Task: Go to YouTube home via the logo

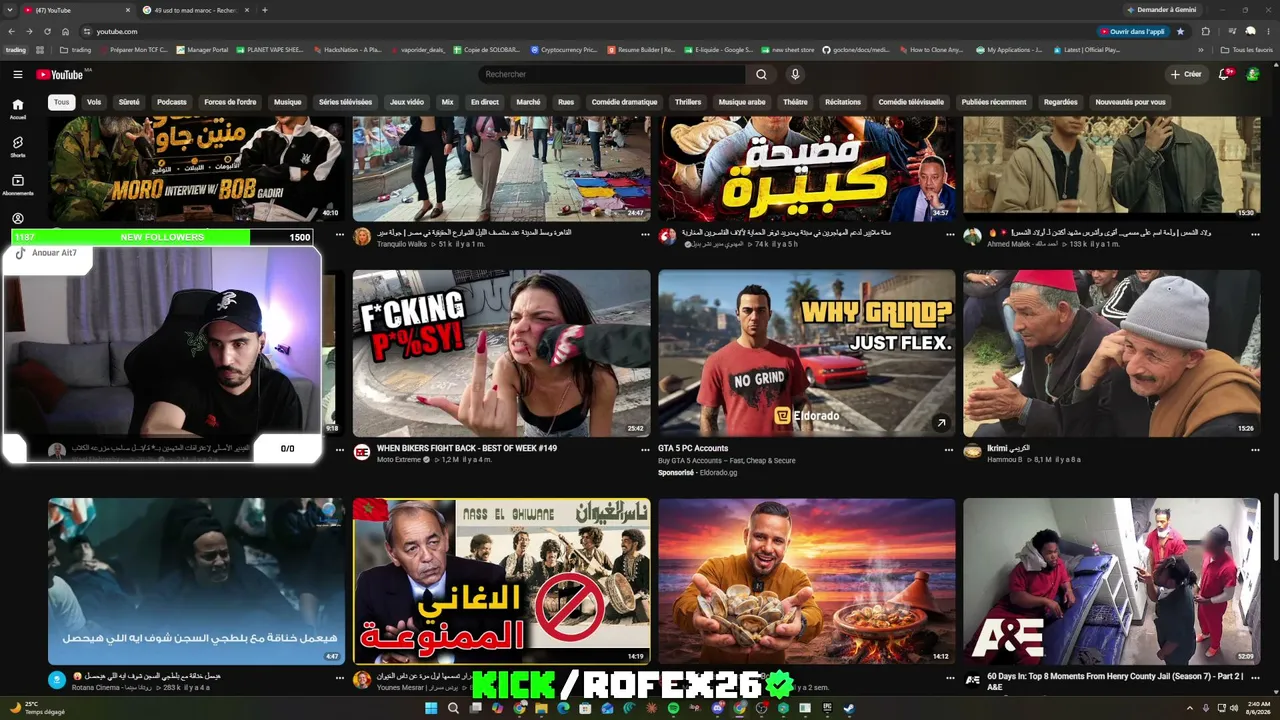Action: tap(60, 74)
